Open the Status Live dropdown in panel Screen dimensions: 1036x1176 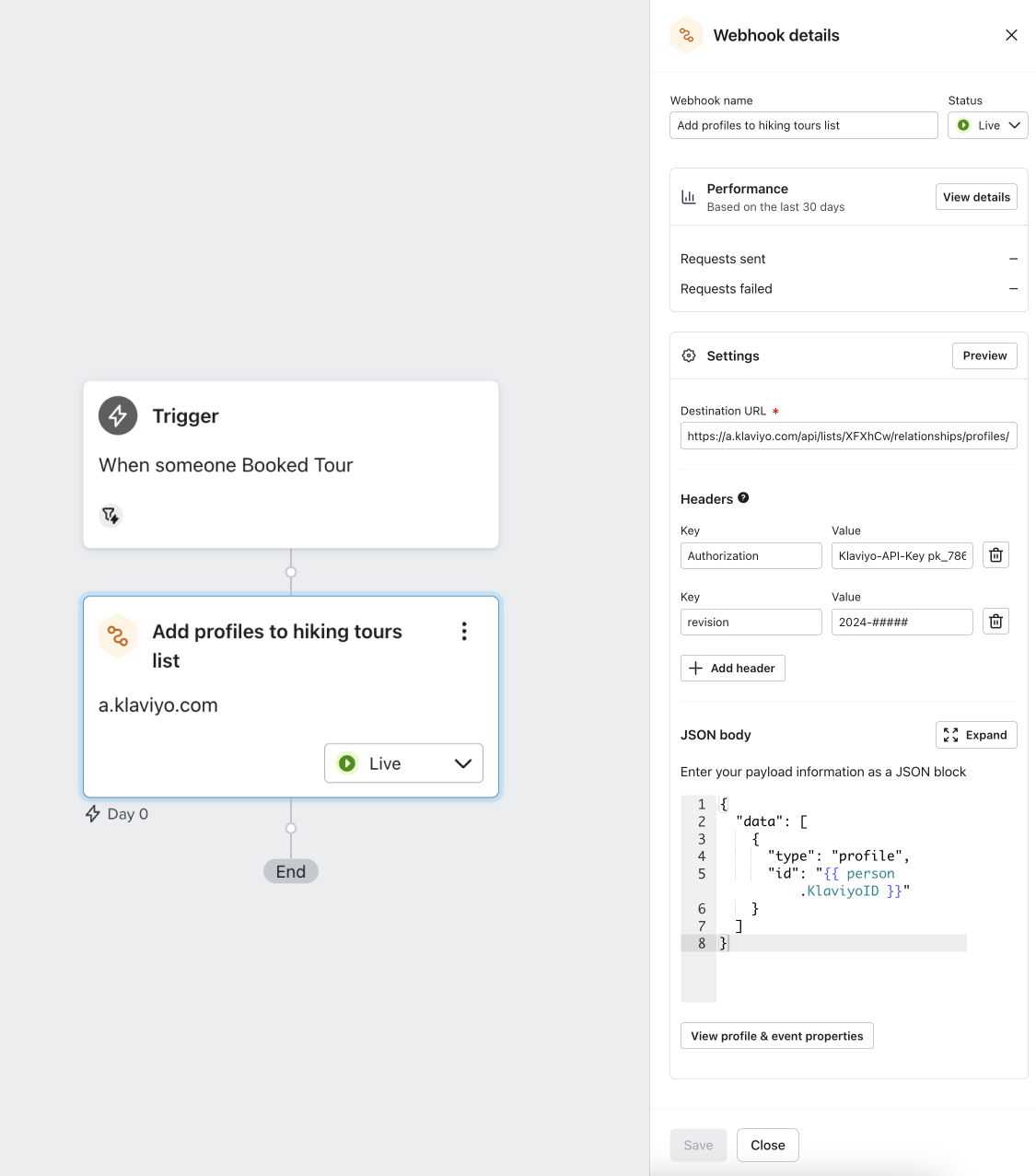(x=987, y=125)
